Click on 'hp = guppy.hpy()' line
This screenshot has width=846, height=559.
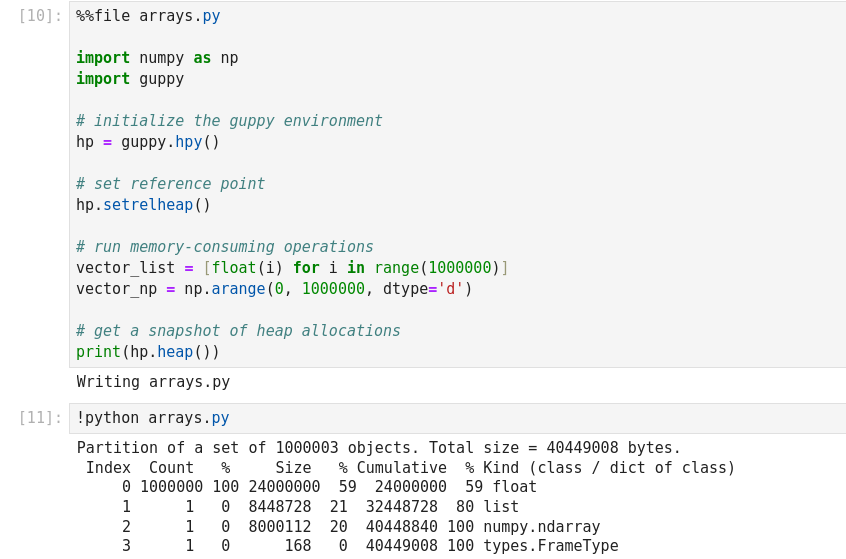tap(148, 142)
